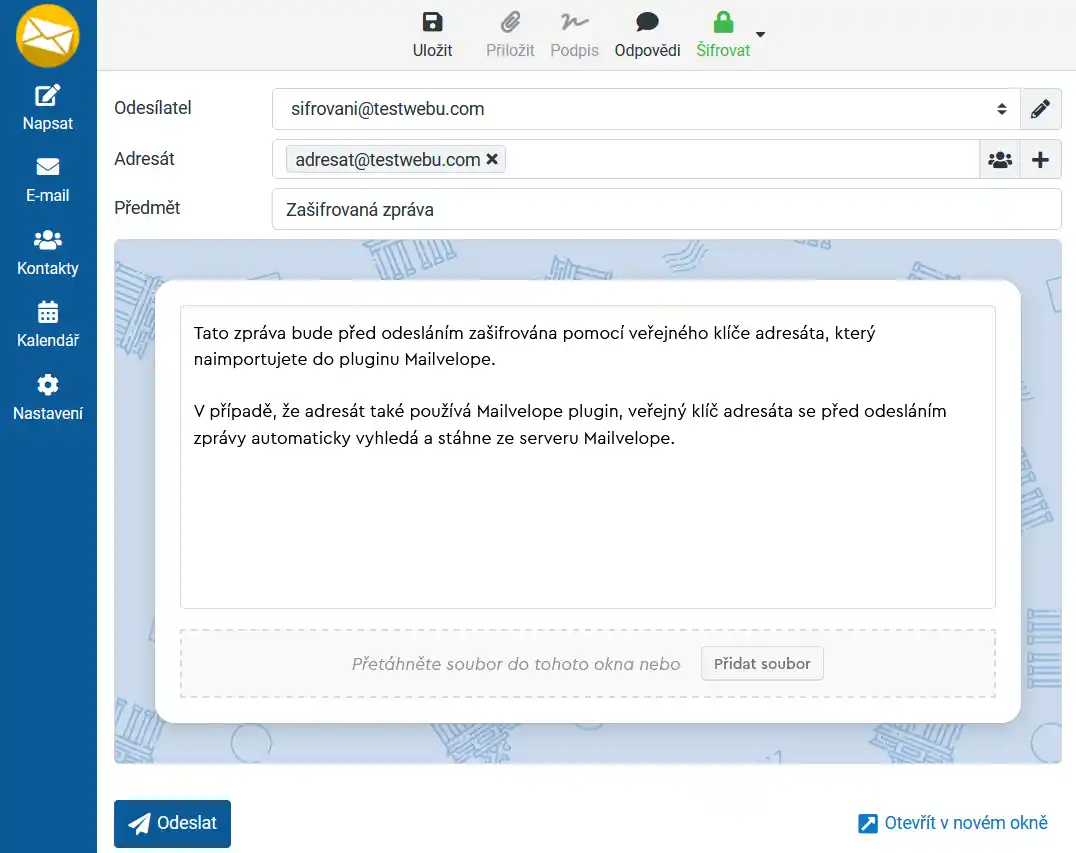The width and height of the screenshot is (1076, 853).
Task: Open Otevřít v novém okně link
Action: coord(953,823)
